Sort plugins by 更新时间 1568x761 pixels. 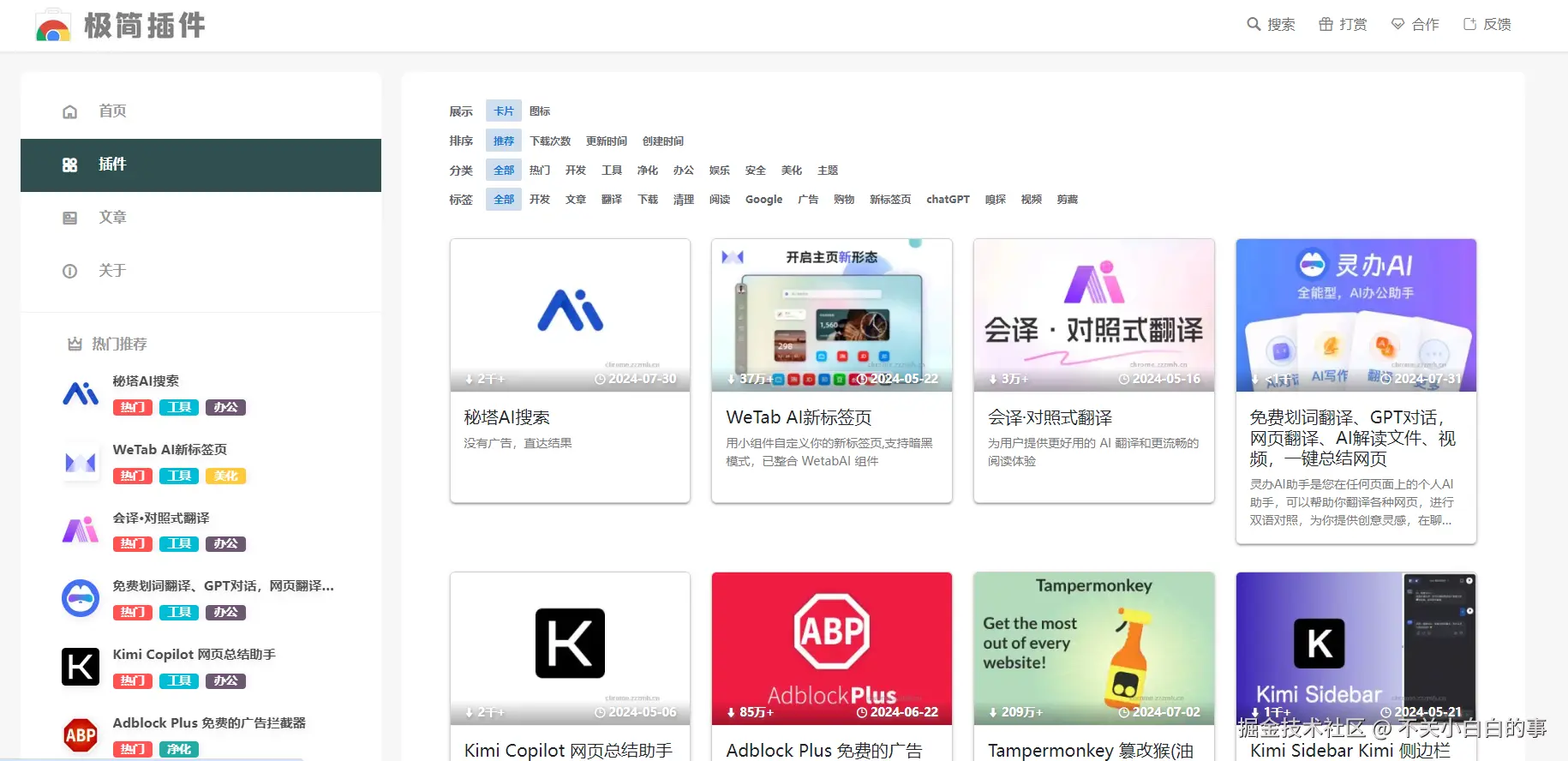coord(607,141)
